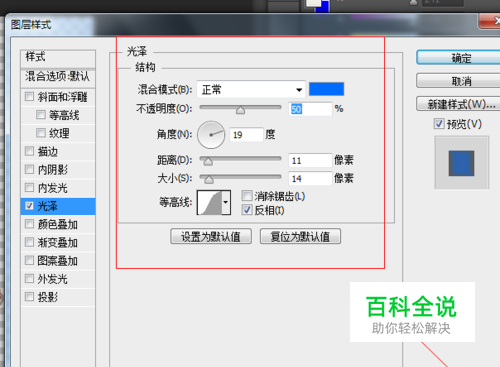Click the 距离 distance slider handle
Image resolution: width=500 pixels, height=367 pixels.
pyautogui.click(x=208, y=162)
